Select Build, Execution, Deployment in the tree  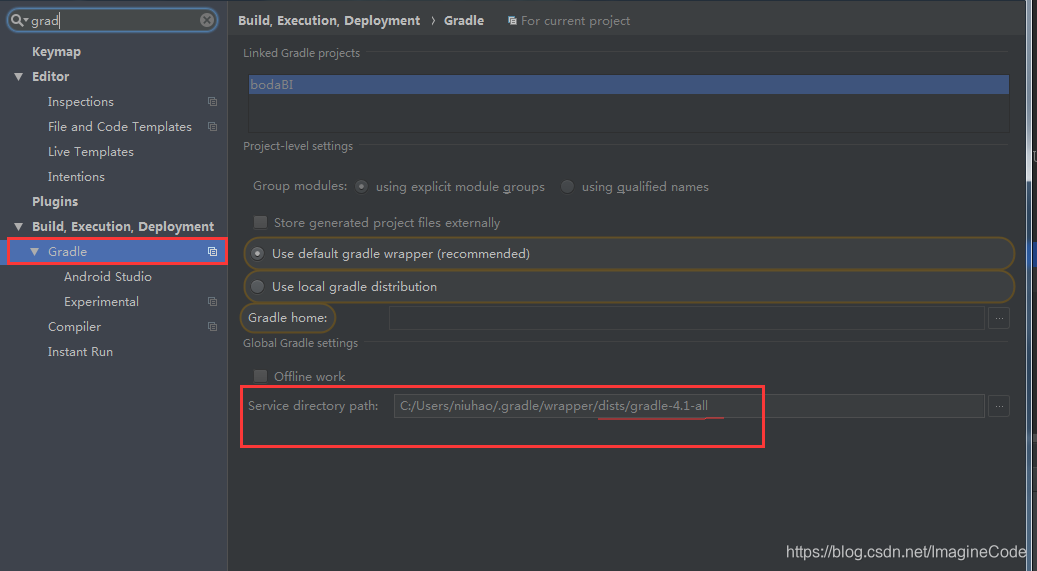[x=123, y=227]
